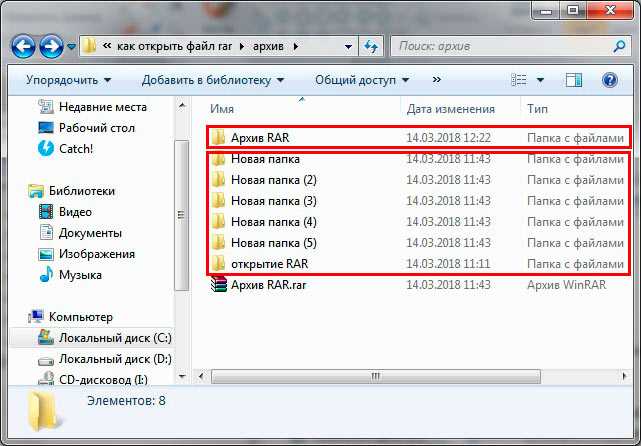Change view with view icon button
The image size is (641, 446).
[519, 80]
